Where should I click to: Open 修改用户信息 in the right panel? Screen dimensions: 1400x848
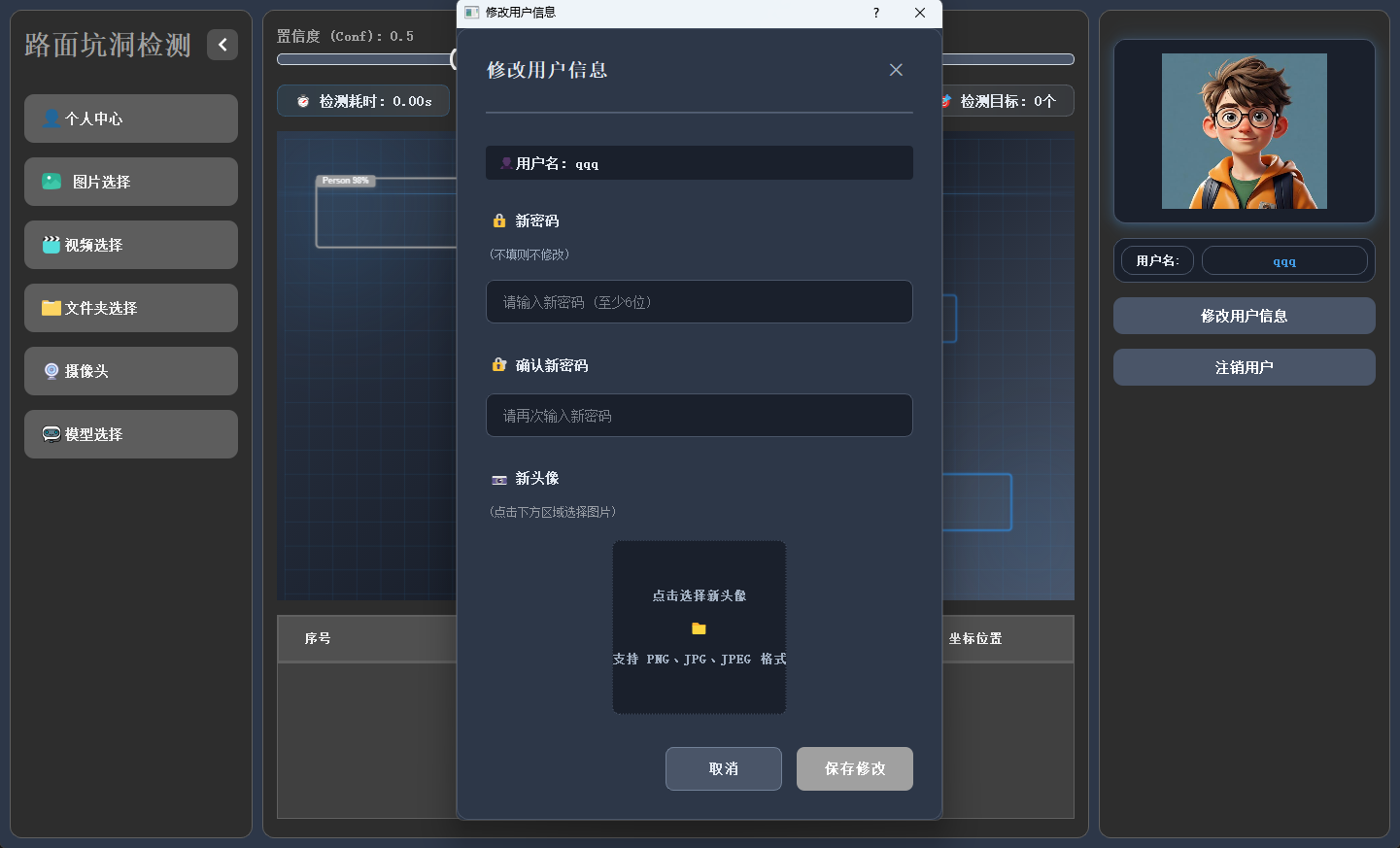(x=1245, y=316)
